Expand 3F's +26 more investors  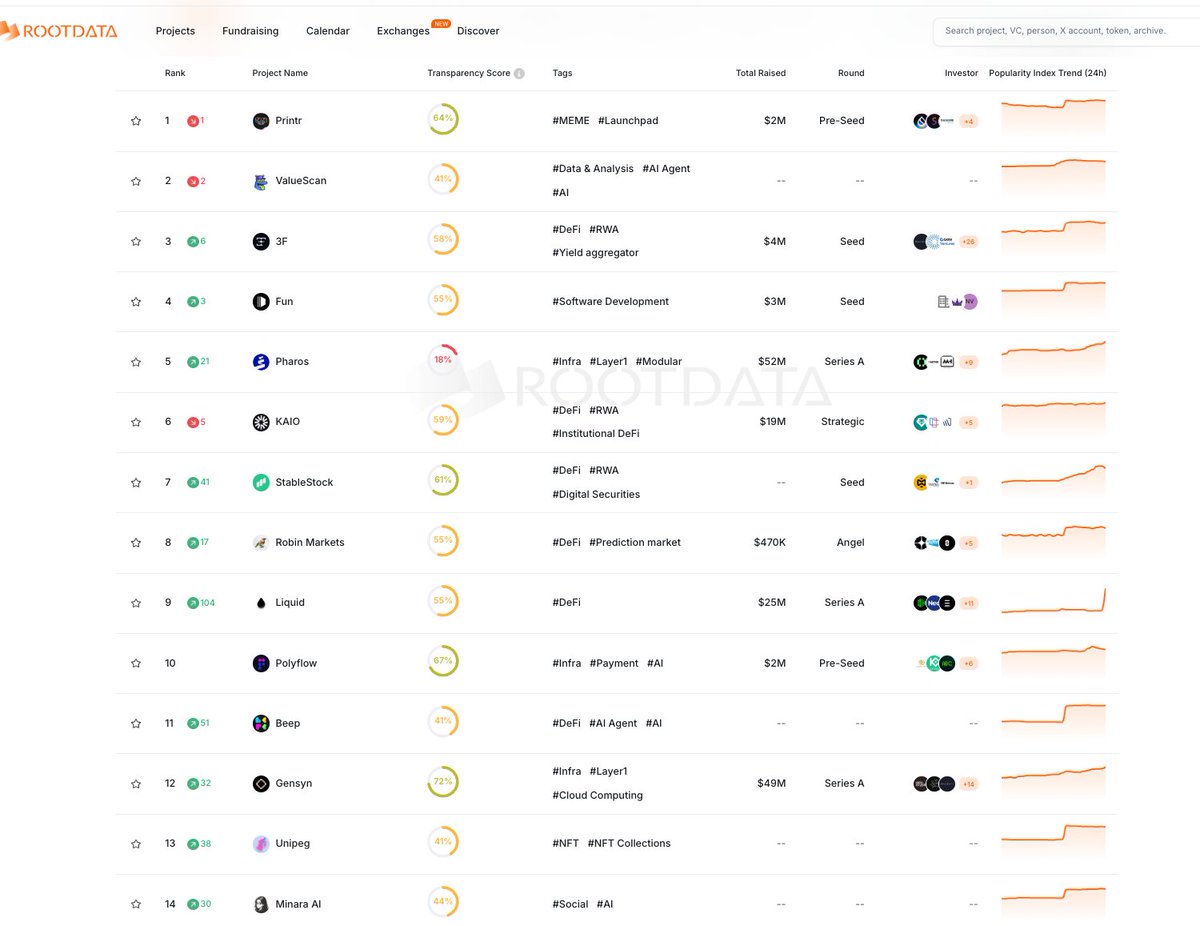pyautogui.click(x=968, y=241)
